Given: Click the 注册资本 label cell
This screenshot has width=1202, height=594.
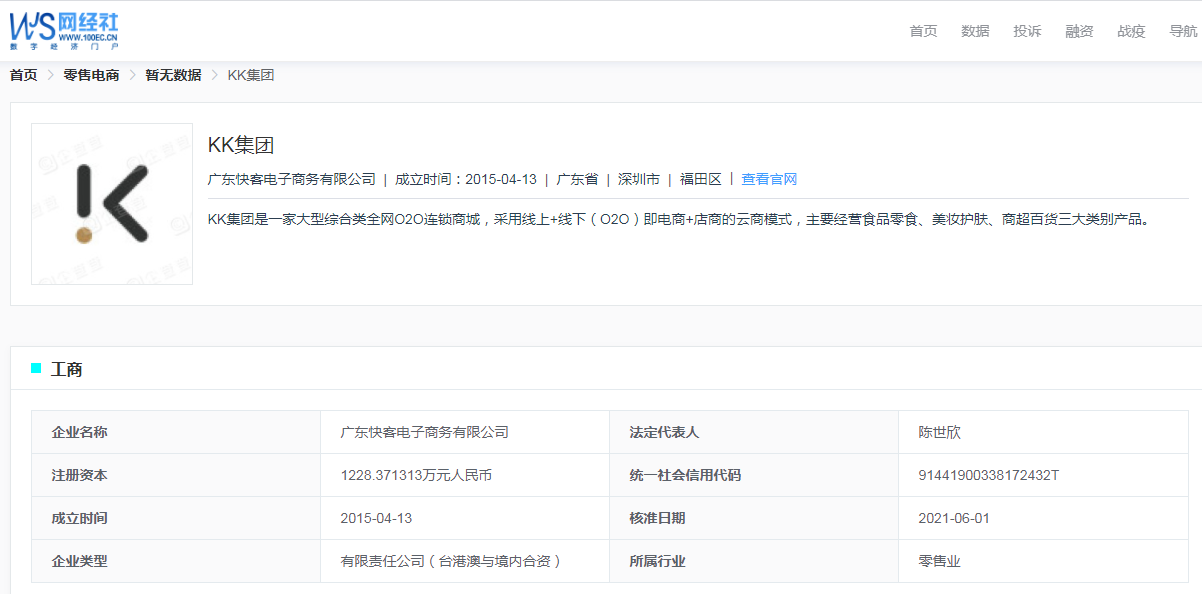Looking at the screenshot, I should coord(176,475).
